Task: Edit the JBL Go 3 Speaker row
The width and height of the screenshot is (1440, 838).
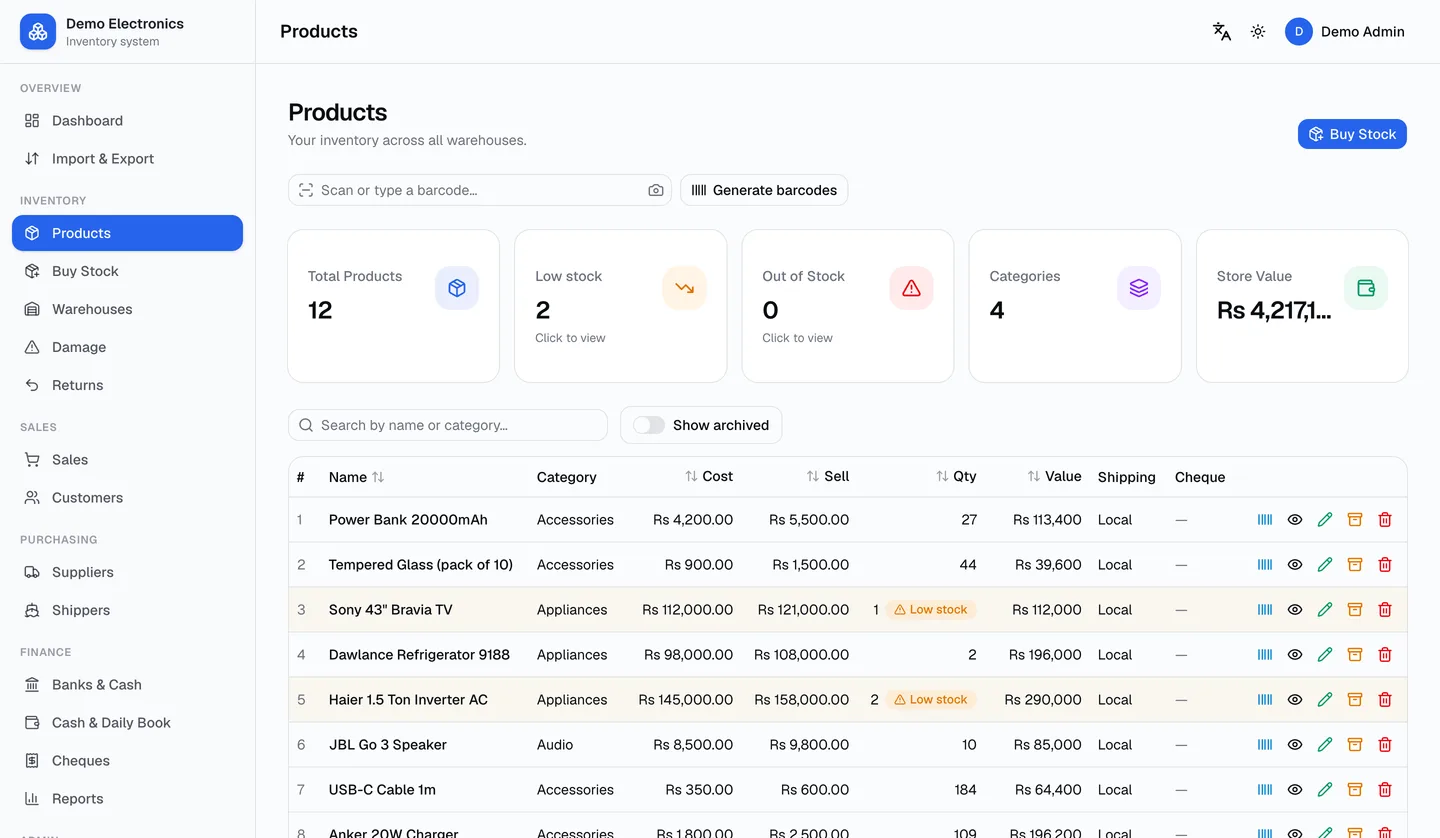Action: click(1325, 745)
